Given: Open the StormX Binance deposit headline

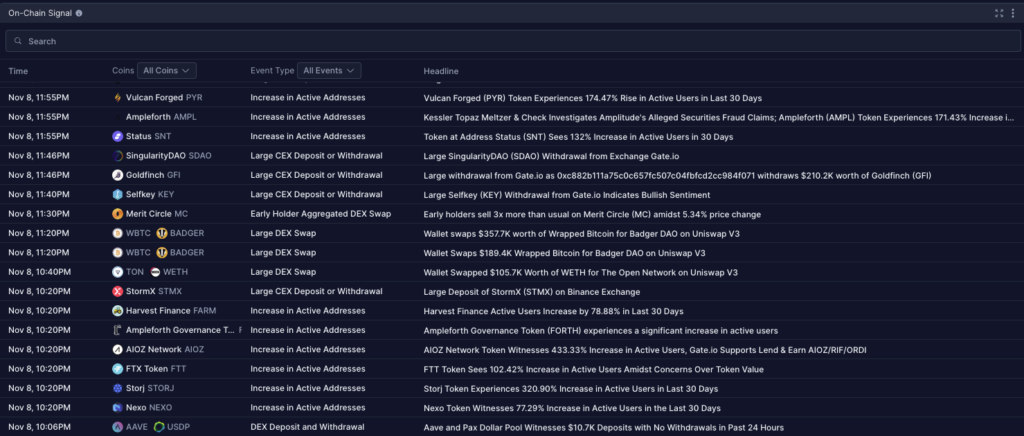Looking at the screenshot, I should pyautogui.click(x=532, y=292).
